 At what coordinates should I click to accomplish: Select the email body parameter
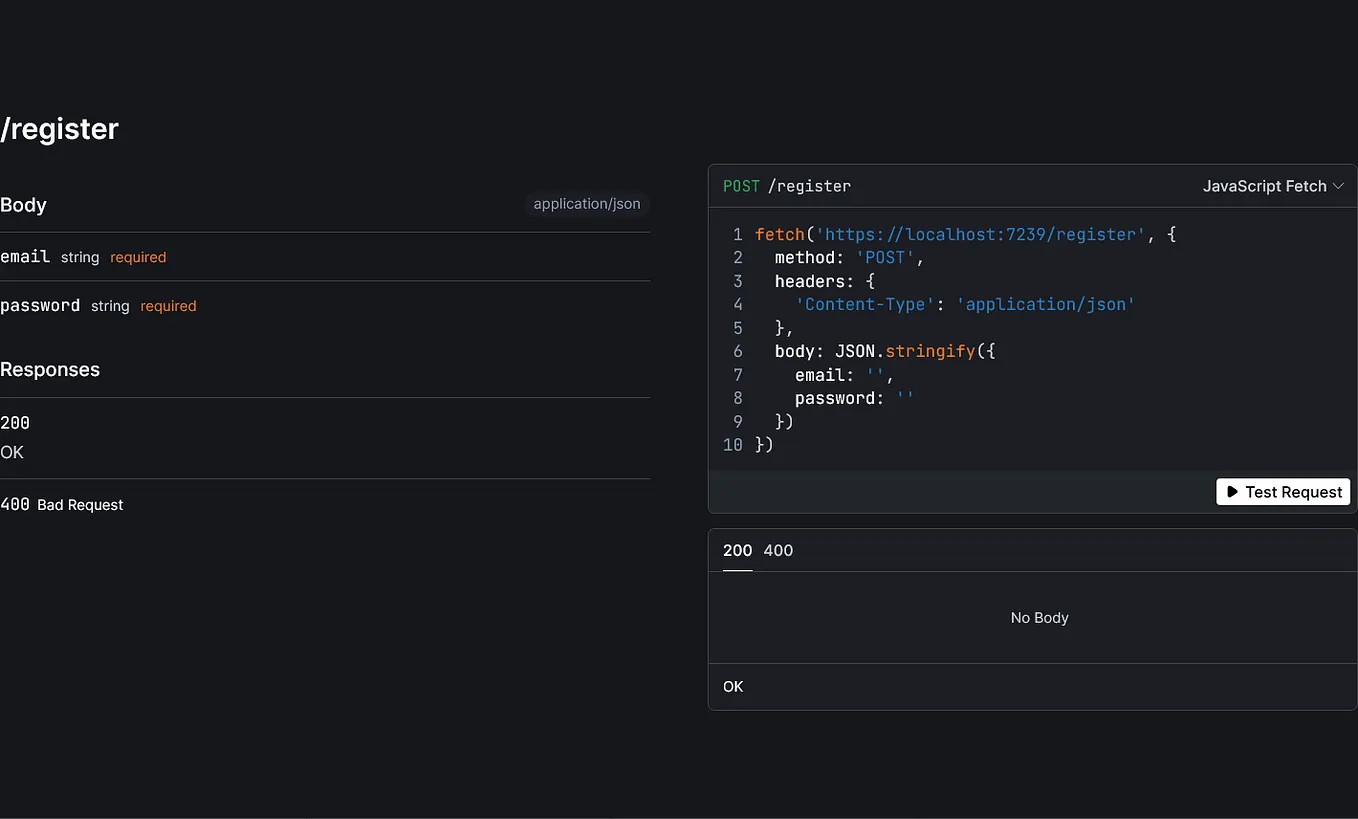click(x=25, y=257)
